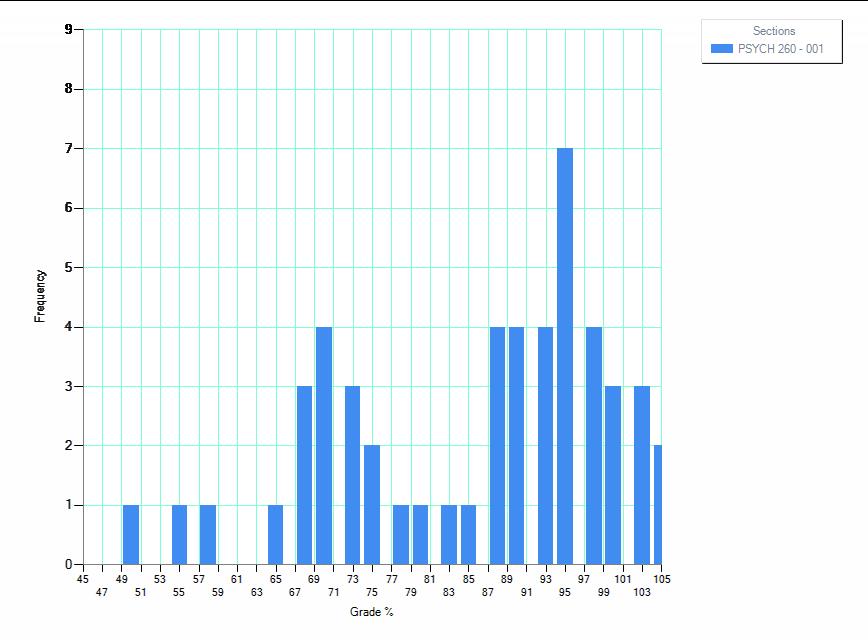Click the Grade % x-axis title
The image size is (868, 644).
371,612
